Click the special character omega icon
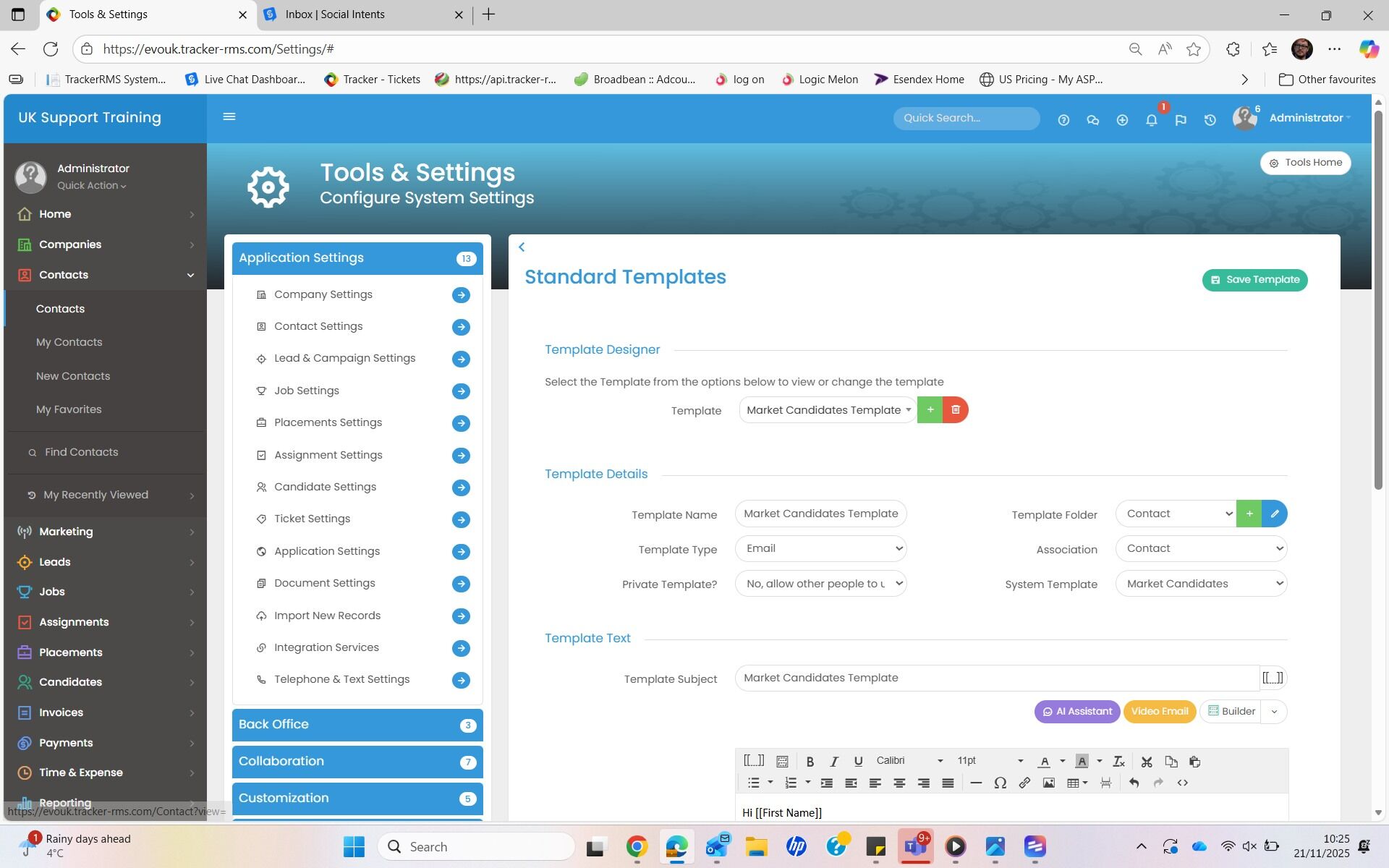The width and height of the screenshot is (1389, 868). click(x=1000, y=783)
